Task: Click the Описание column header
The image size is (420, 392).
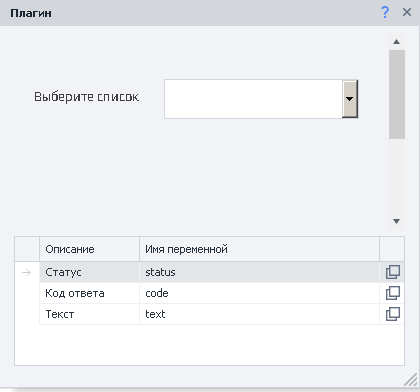Action: click(x=89, y=249)
